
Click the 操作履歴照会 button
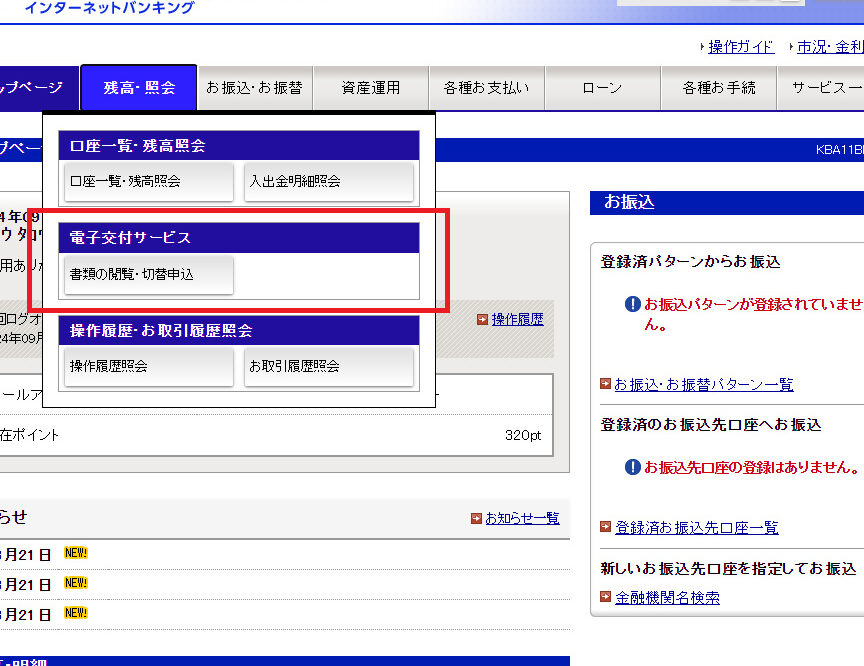tap(148, 367)
